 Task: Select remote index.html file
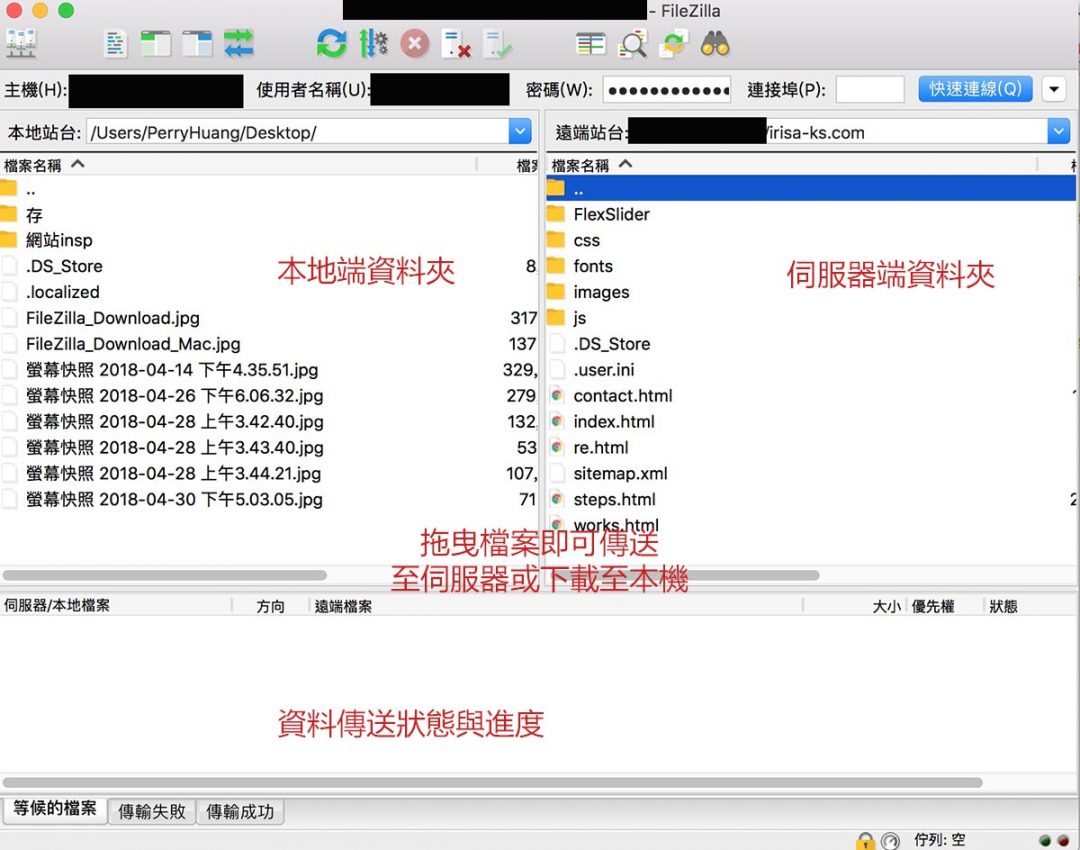(811, 422)
